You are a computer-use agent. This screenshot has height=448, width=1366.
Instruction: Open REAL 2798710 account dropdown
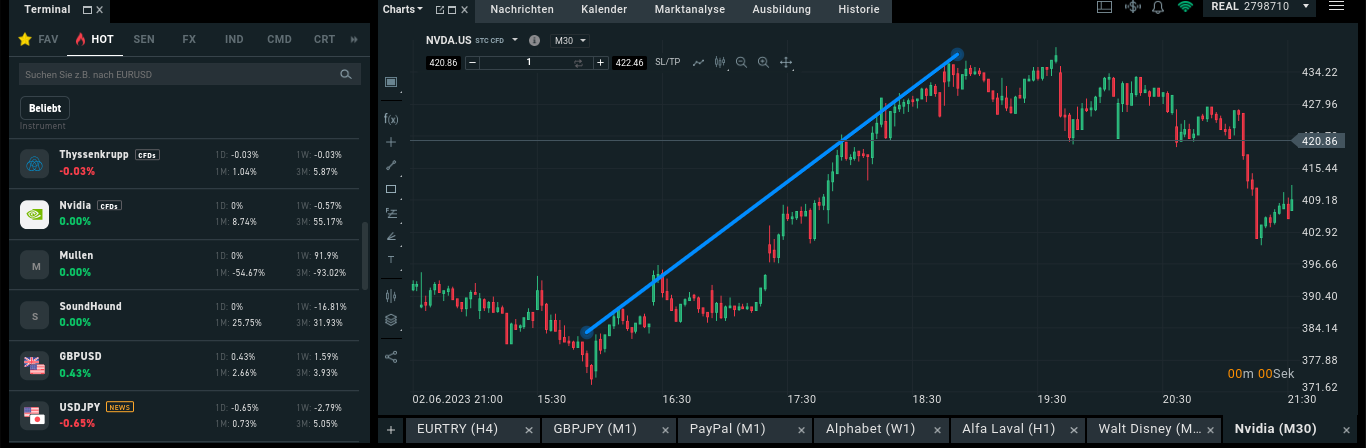pyautogui.click(x=1257, y=7)
